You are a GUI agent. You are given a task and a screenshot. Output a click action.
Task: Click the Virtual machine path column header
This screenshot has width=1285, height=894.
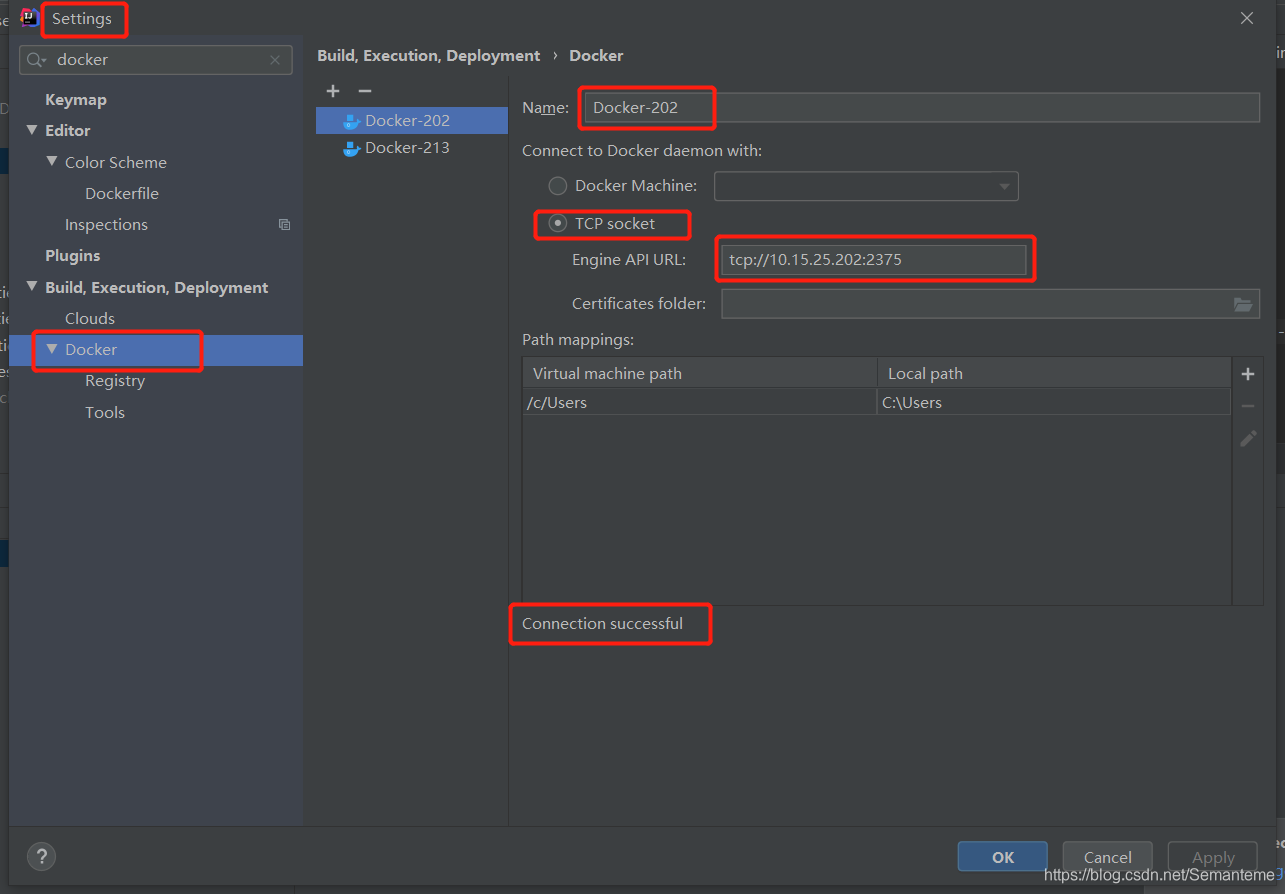(x=700, y=373)
